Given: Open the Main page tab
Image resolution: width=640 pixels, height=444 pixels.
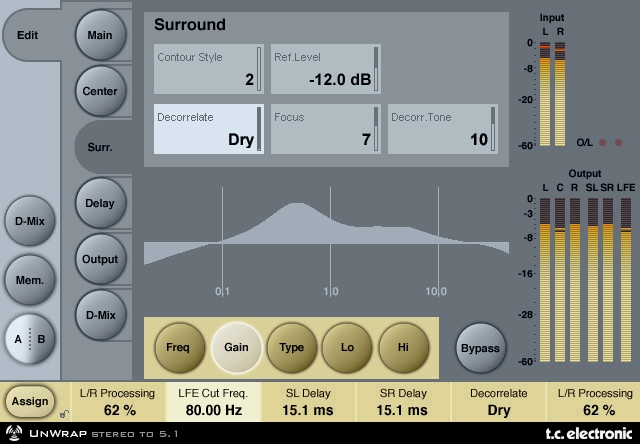Looking at the screenshot, I should coord(100,36).
